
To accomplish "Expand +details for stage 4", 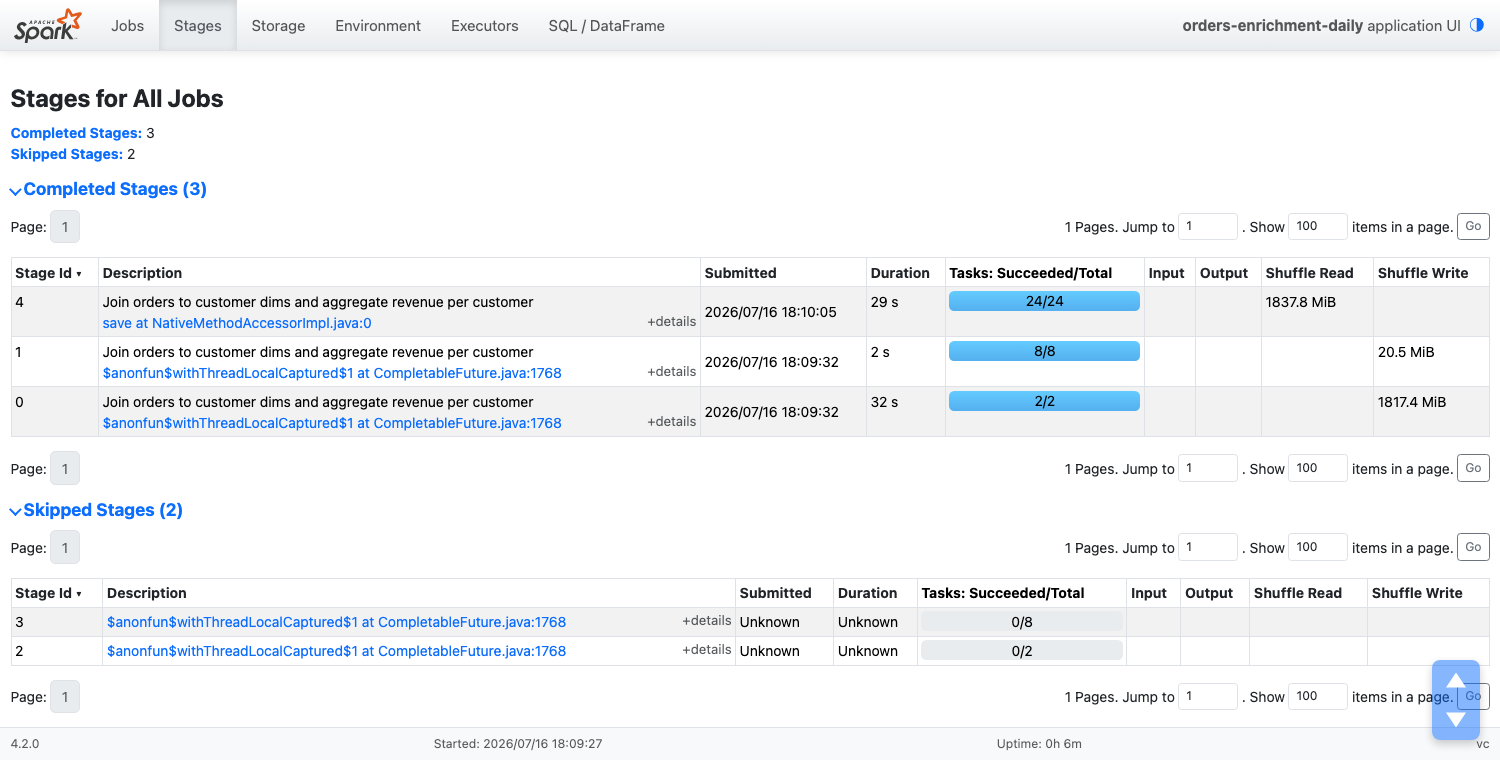I will tap(671, 322).
